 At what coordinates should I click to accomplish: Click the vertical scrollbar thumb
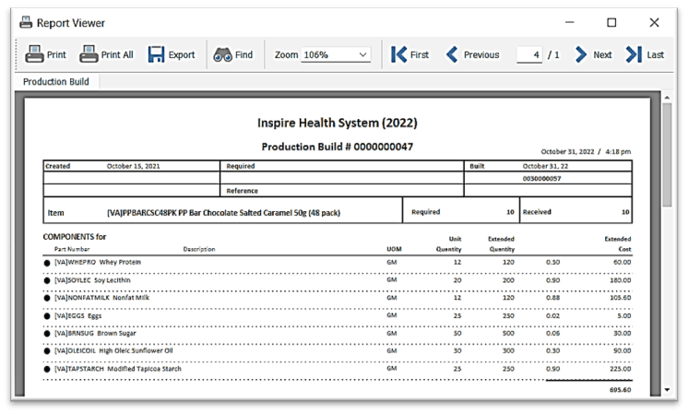667,154
